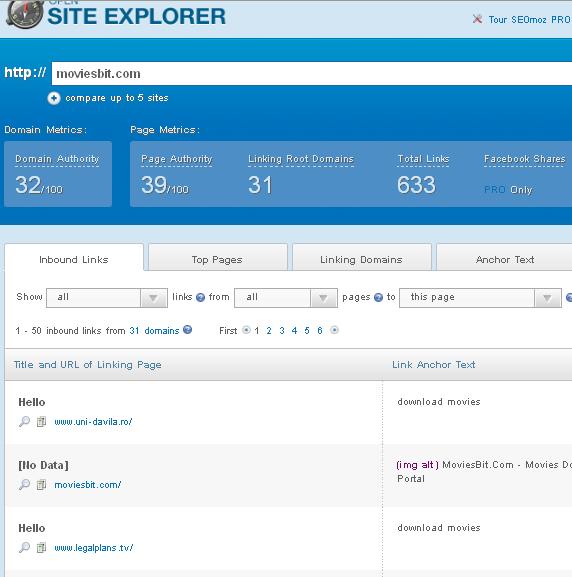Click next-page arrow after page 6
This screenshot has height=577, width=572.
[x=334, y=330]
